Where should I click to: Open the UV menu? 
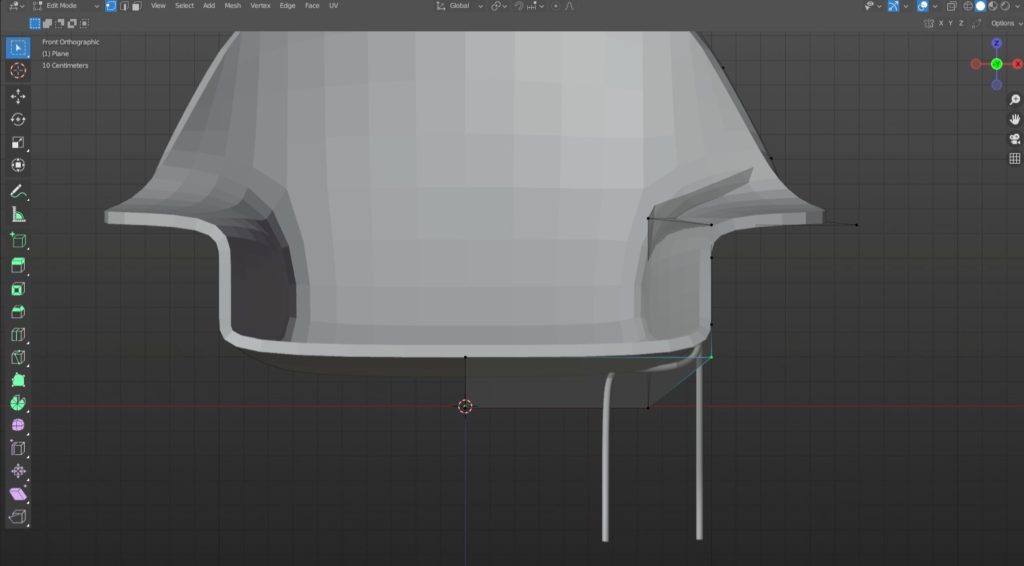tap(333, 6)
